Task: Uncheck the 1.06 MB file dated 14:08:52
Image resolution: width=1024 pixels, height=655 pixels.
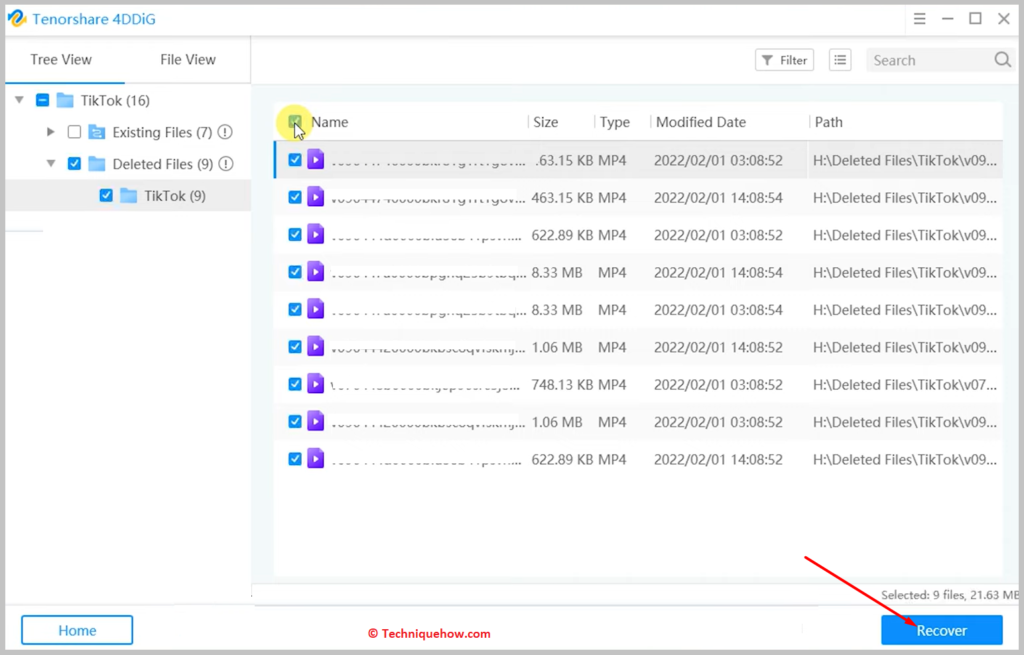Action: coord(295,347)
